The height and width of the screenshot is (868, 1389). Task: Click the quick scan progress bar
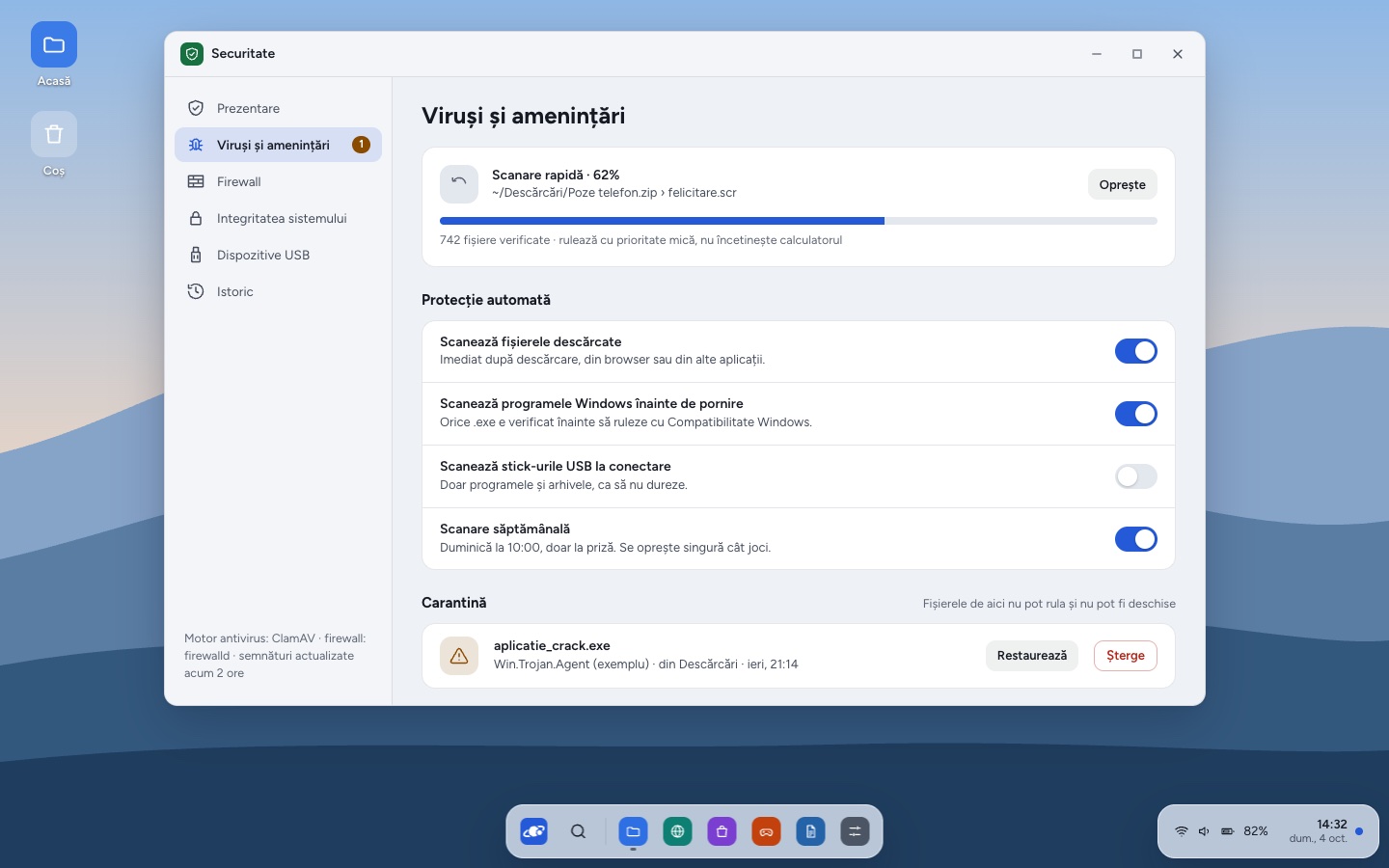(799, 221)
